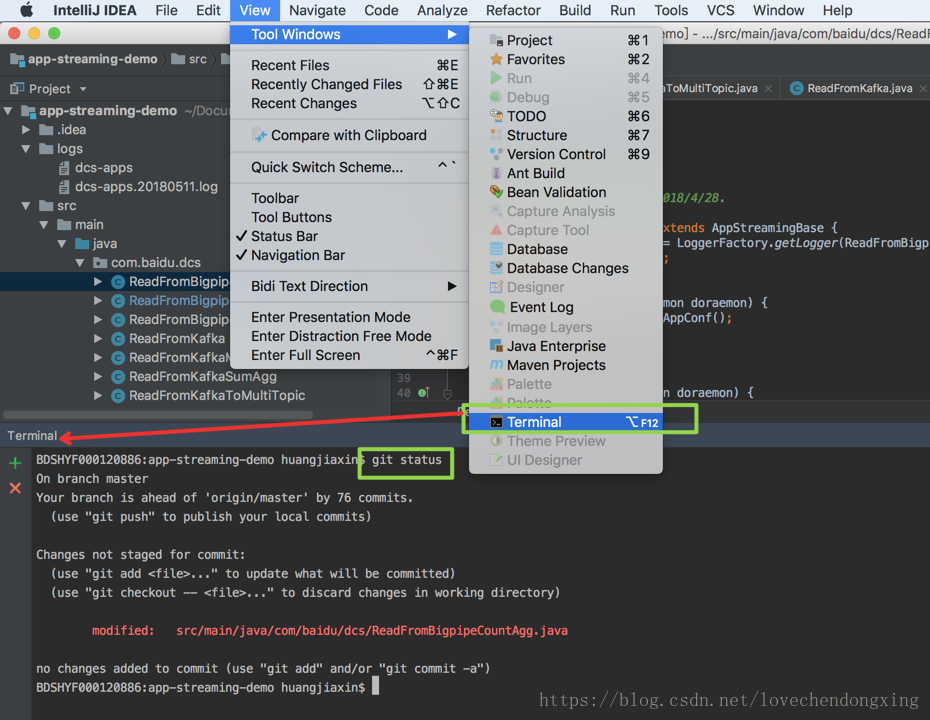
Task: Click the Java Enterprise icon
Action: tap(496, 345)
